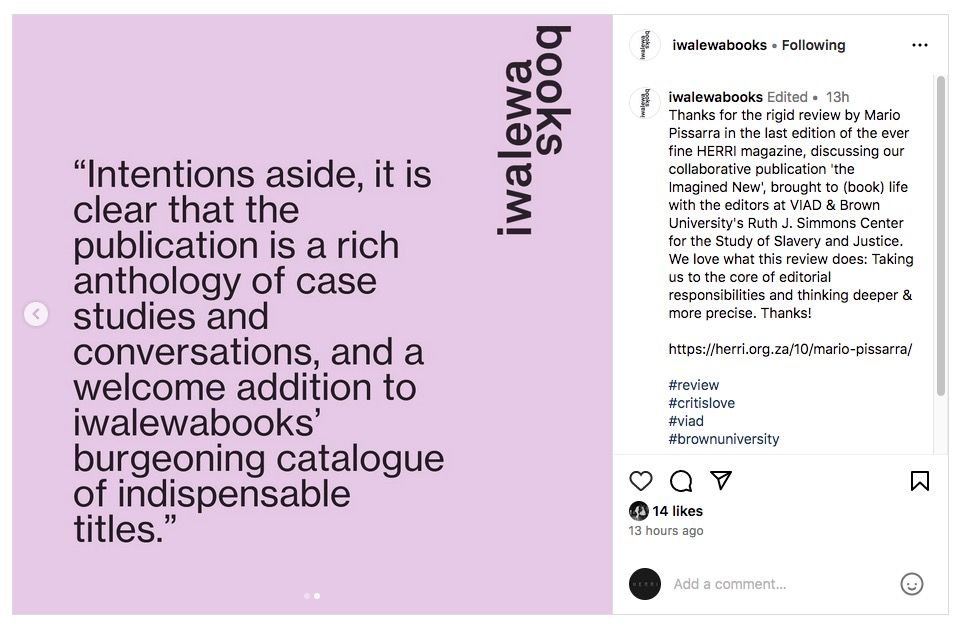Open comments with the speech bubble icon

coord(681,481)
